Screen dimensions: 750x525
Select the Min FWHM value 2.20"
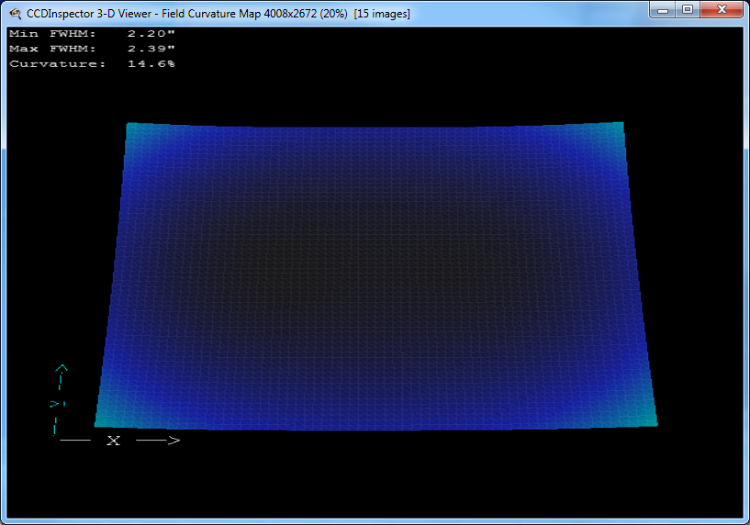(151, 33)
